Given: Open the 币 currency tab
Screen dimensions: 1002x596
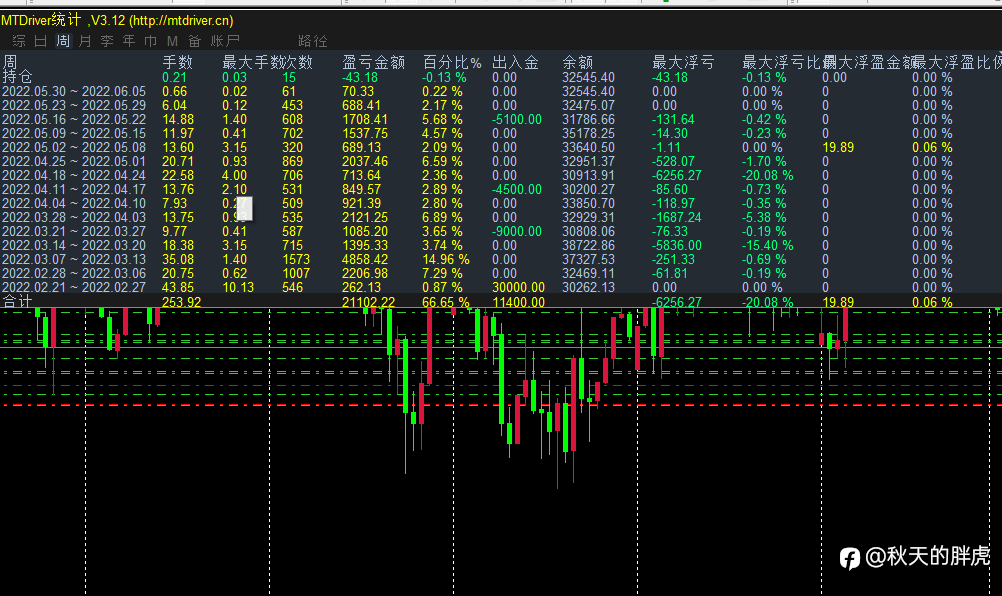Looking at the screenshot, I should coord(151,41).
